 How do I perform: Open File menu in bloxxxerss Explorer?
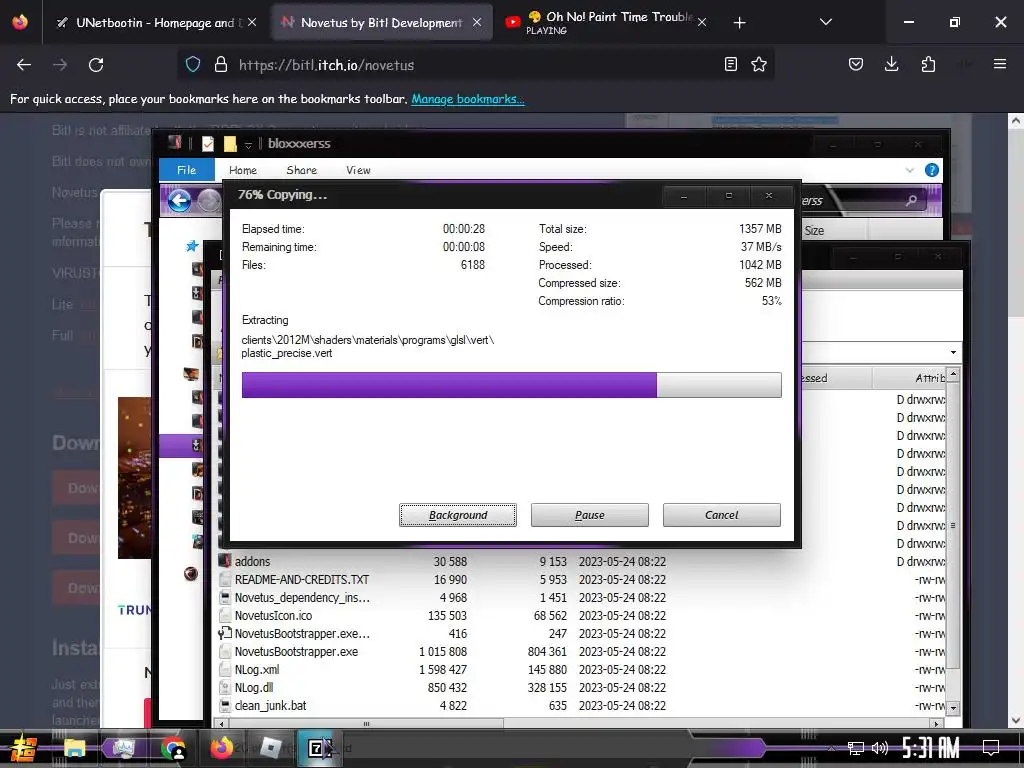coord(187,170)
